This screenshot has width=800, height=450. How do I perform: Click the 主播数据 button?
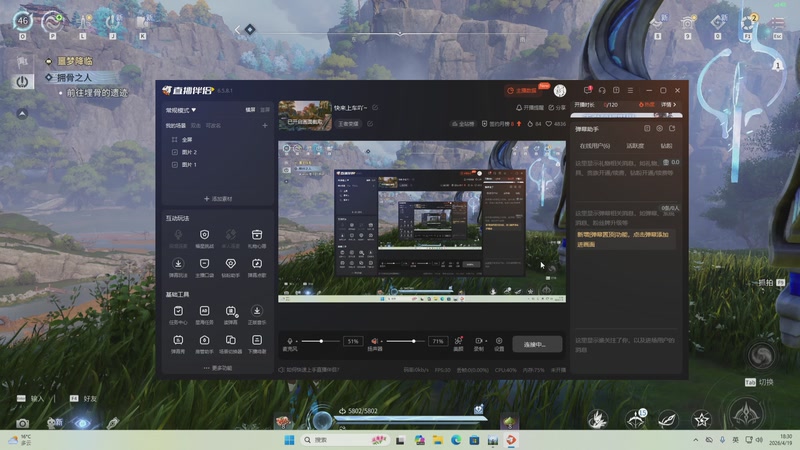(522, 90)
